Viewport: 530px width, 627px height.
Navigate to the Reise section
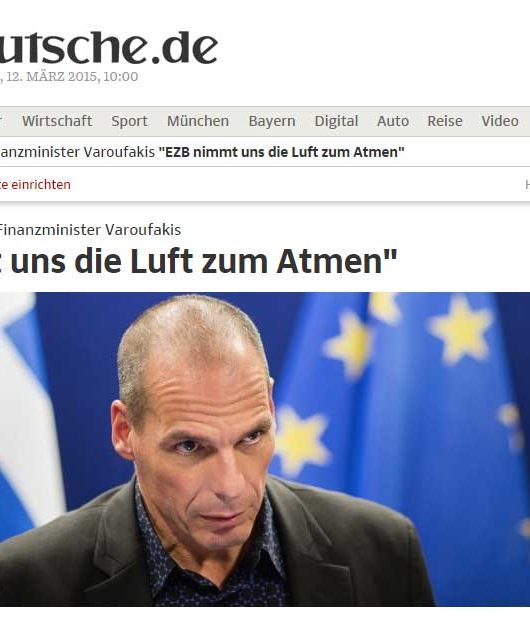pos(445,121)
